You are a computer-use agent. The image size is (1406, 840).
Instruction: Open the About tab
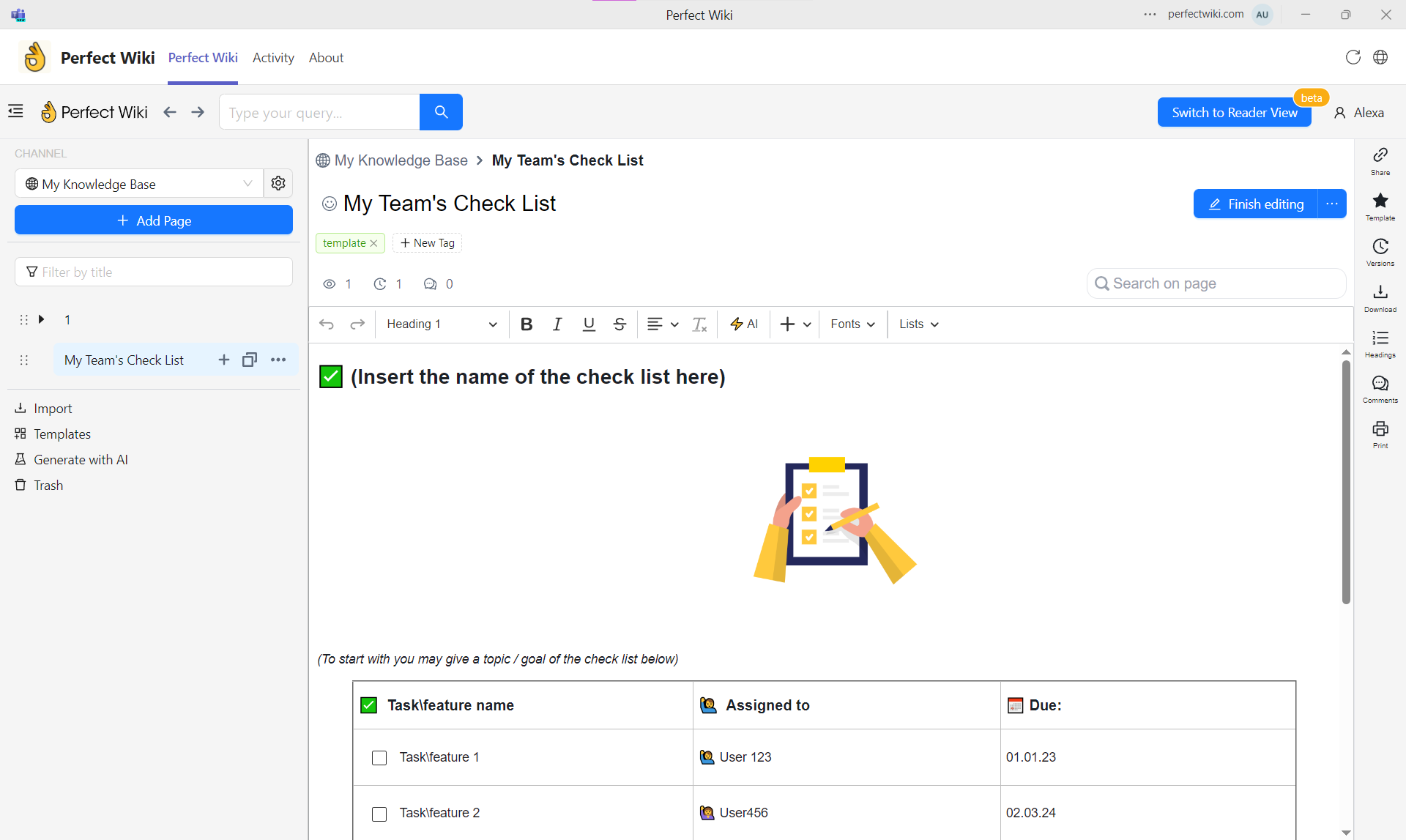[326, 58]
